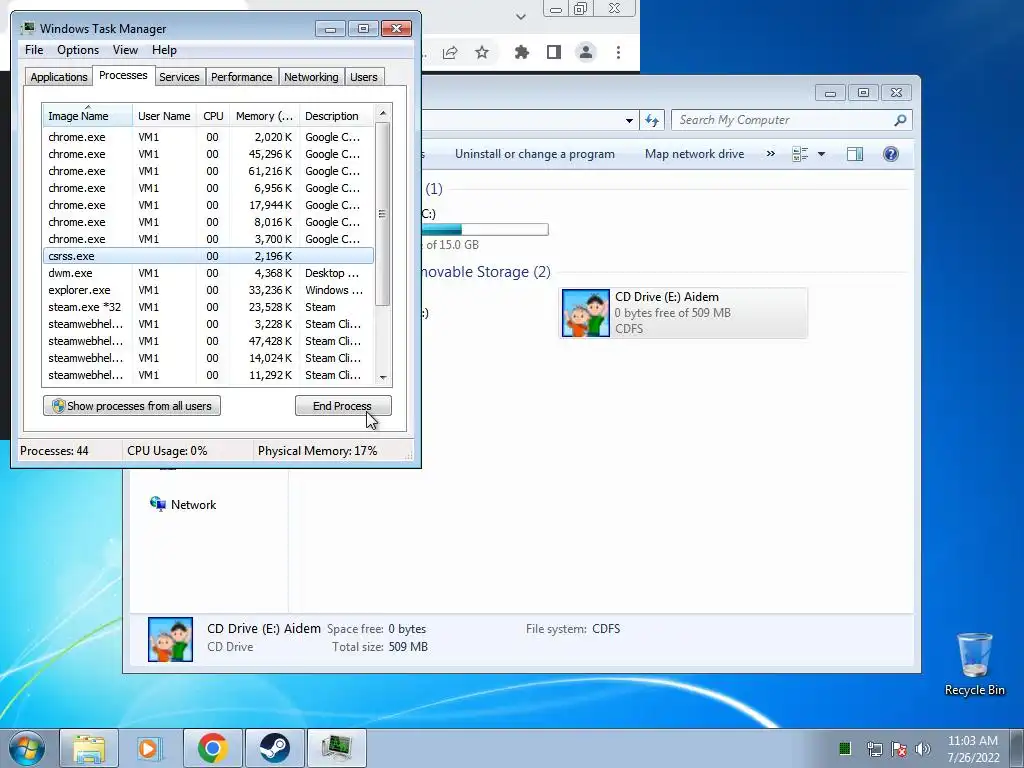Click the Chrome share page icon
The width and height of the screenshot is (1024, 768).
point(450,52)
